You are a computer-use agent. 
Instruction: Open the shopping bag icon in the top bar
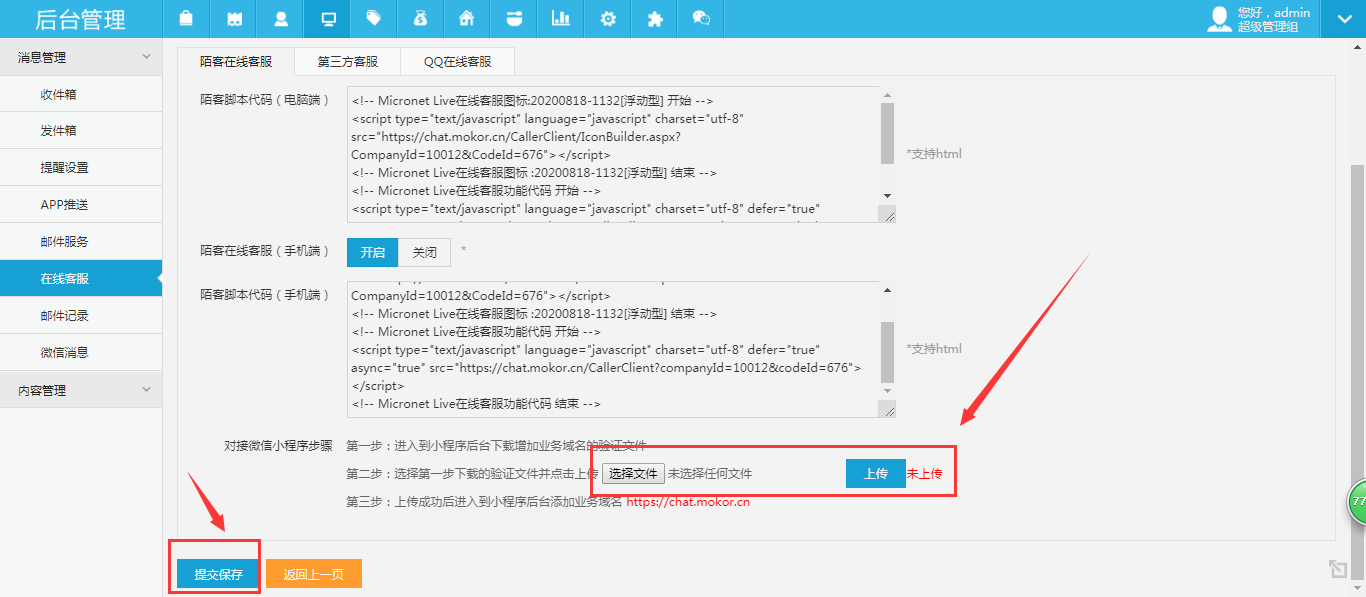pyautogui.click(x=186, y=18)
